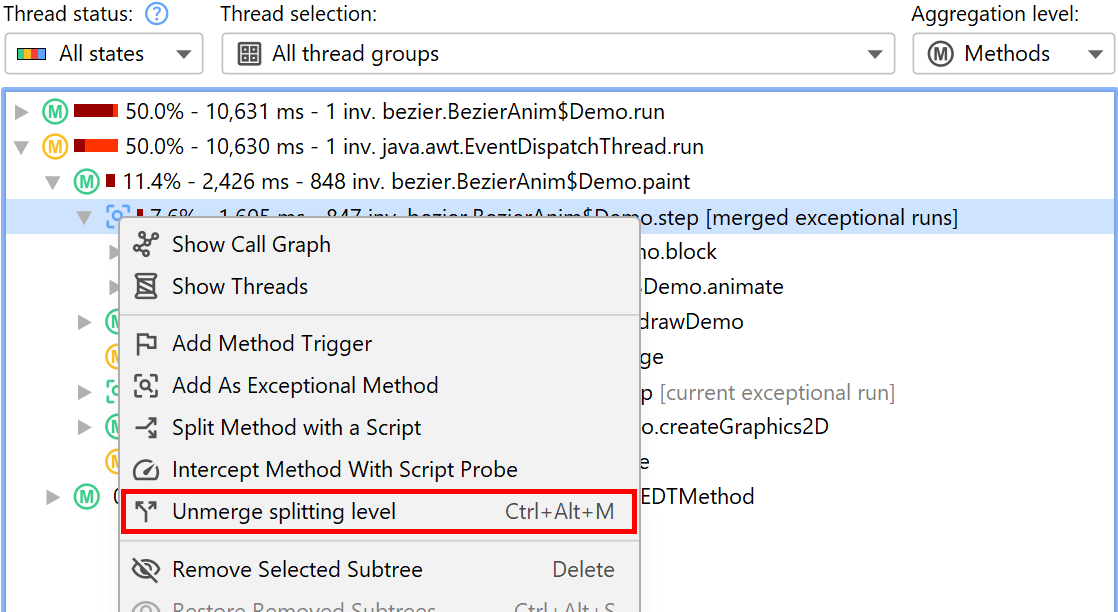Click the Split Method with a Script icon
This screenshot has height=612, width=1118.
(146, 428)
